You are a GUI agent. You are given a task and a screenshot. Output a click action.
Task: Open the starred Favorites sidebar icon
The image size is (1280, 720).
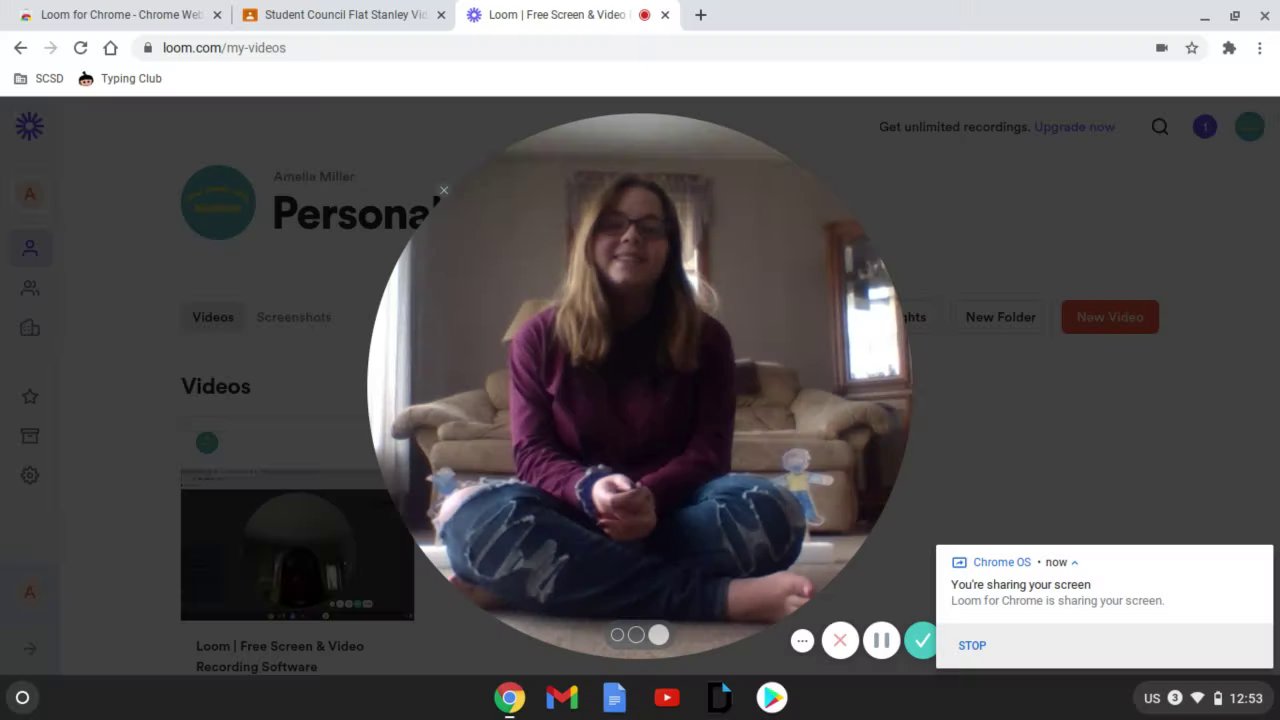click(x=30, y=397)
